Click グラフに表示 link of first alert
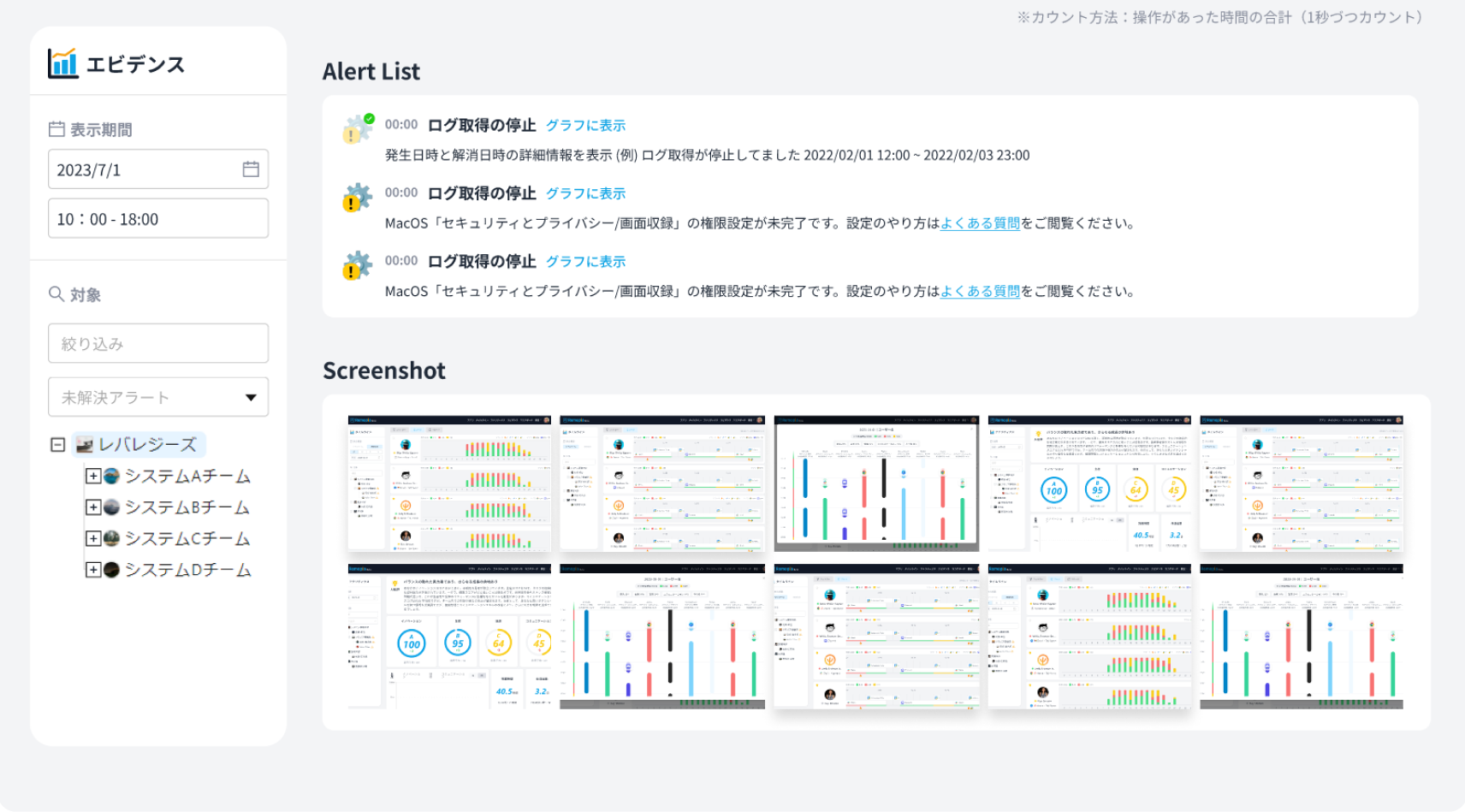The image size is (1465, 812). (x=585, y=126)
